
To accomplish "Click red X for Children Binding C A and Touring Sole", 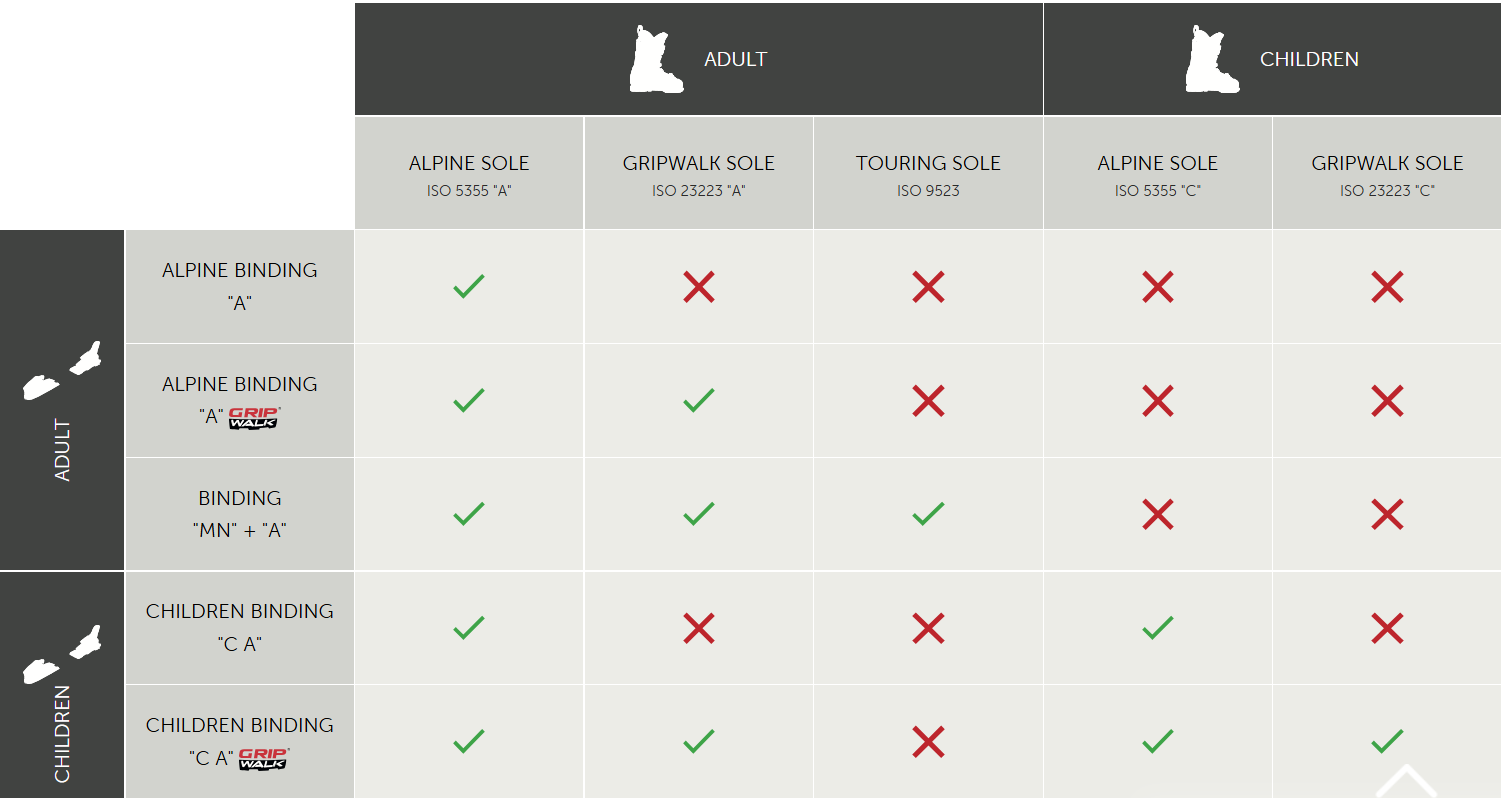I will click(928, 628).
